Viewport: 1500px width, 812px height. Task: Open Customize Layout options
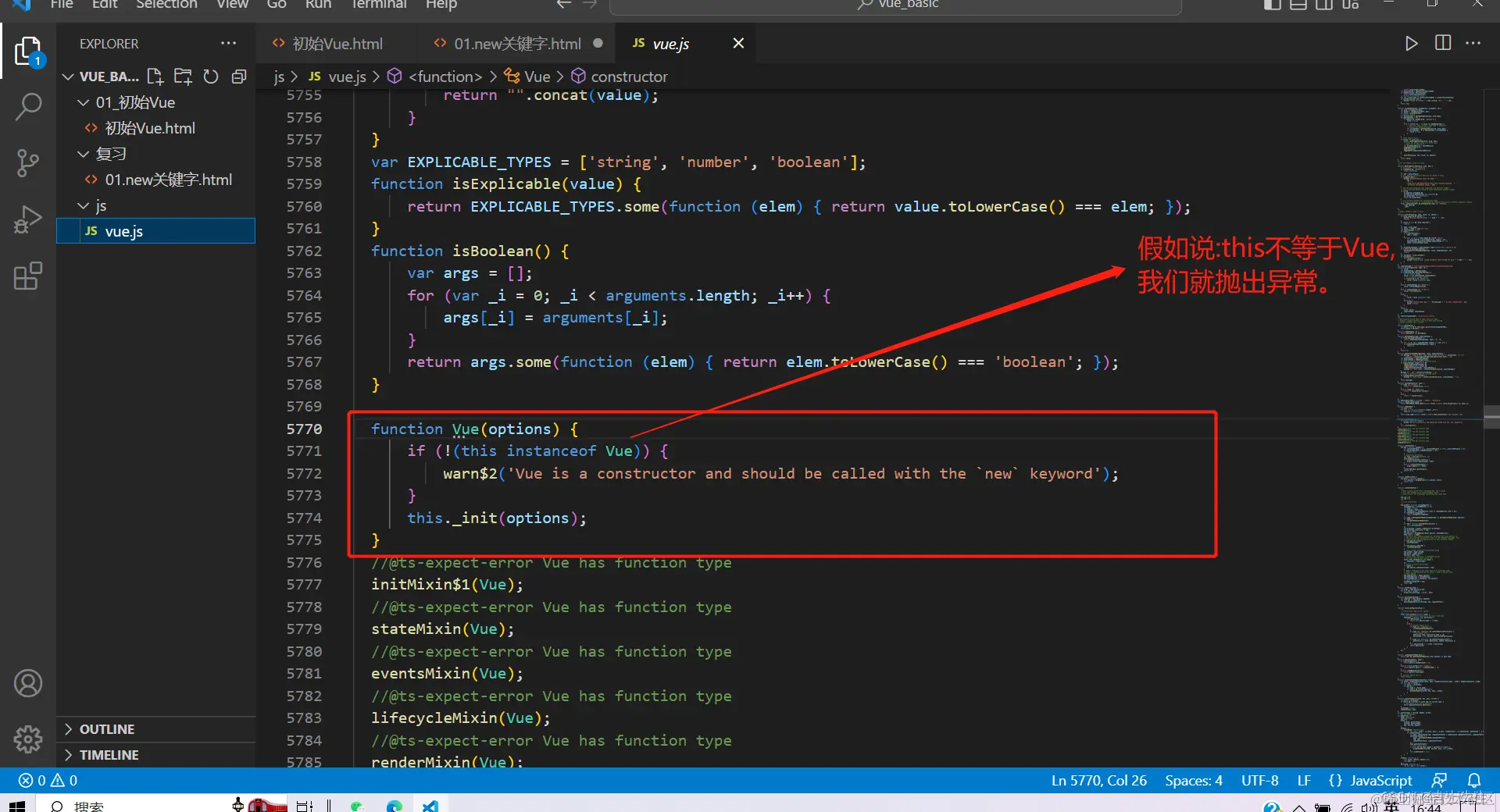[x=1351, y=5]
